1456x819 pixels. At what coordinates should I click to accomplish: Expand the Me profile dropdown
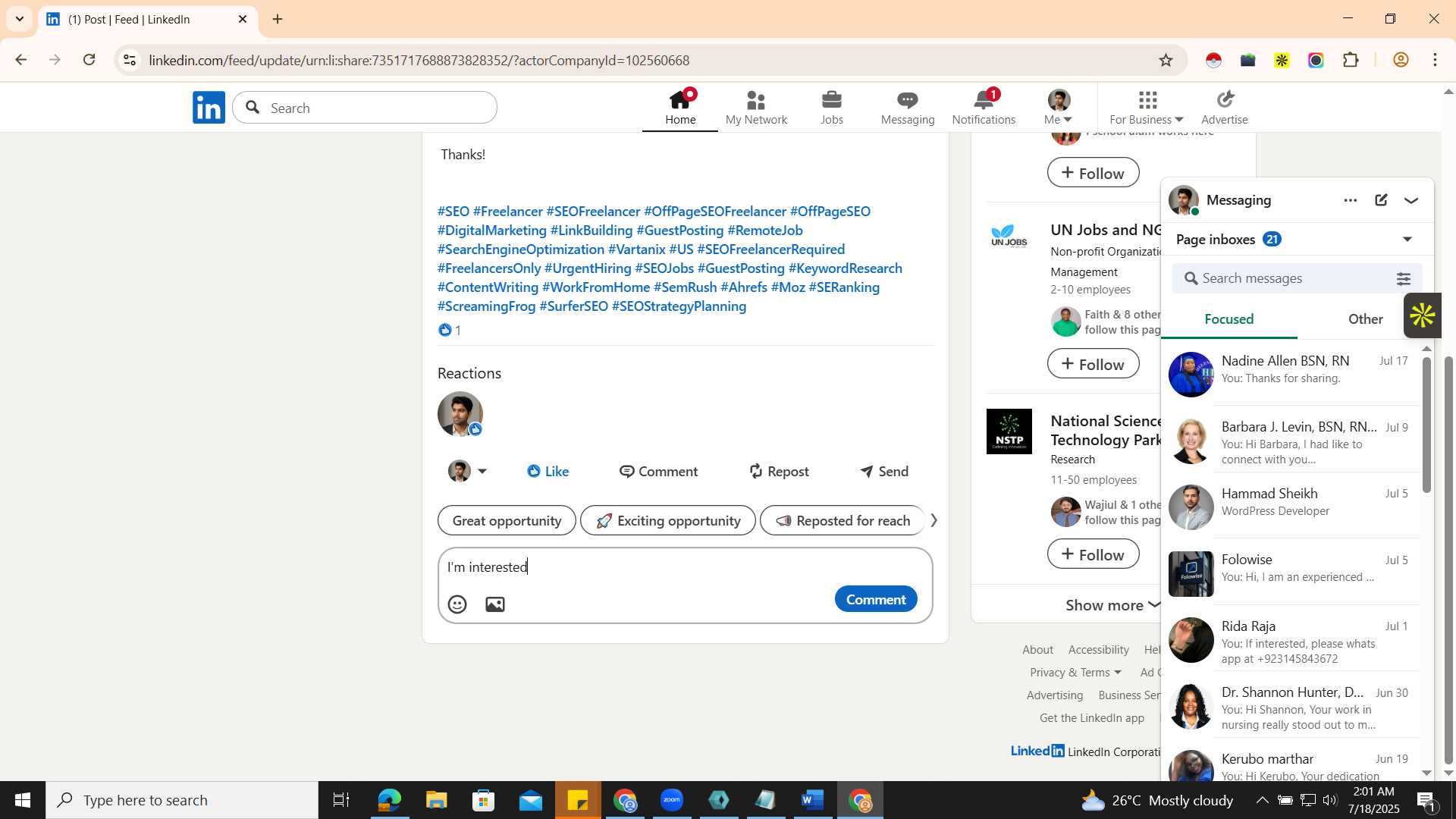click(1059, 107)
